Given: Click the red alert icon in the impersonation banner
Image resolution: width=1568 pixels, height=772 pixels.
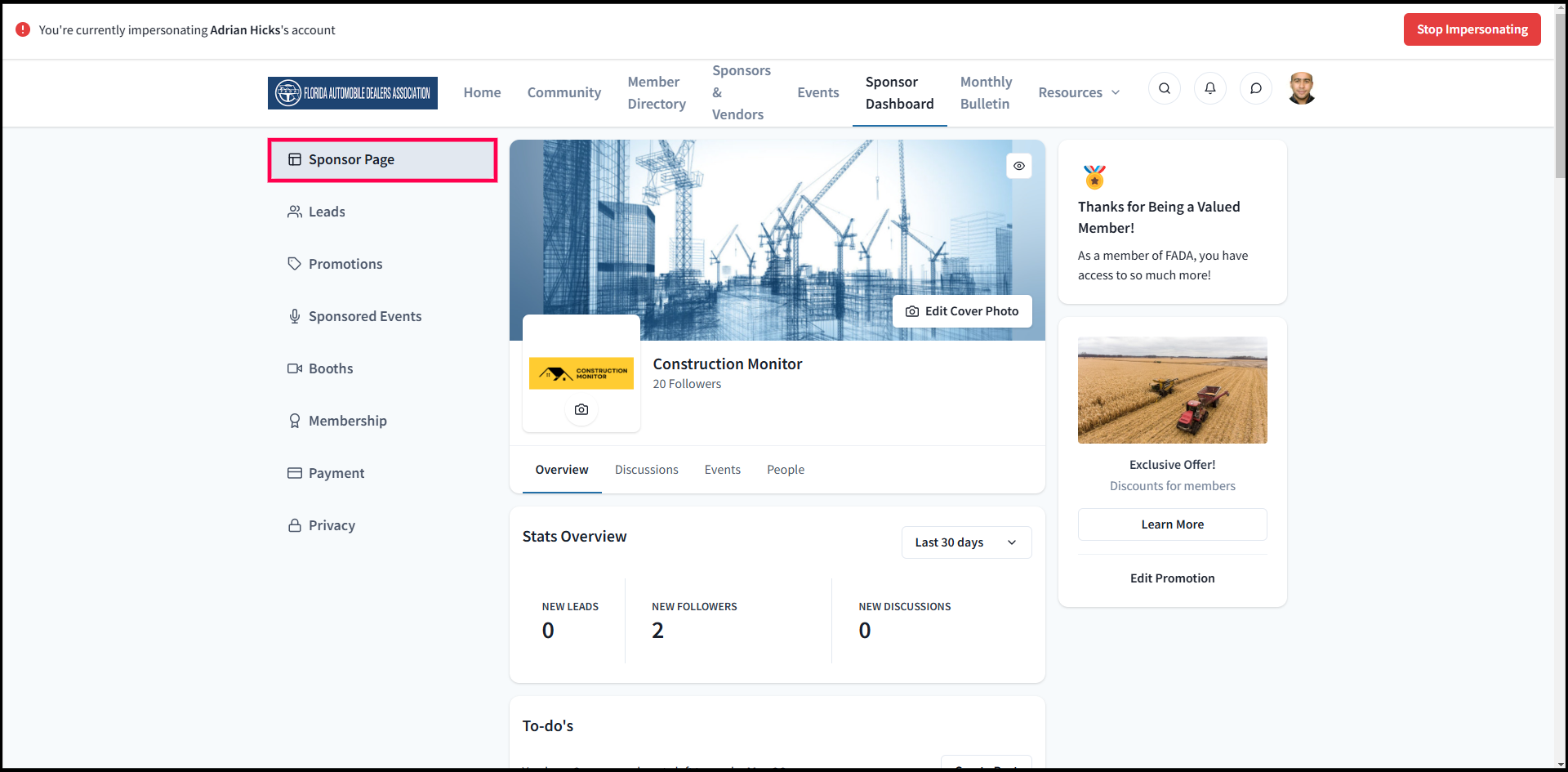Looking at the screenshot, I should click(x=23, y=29).
